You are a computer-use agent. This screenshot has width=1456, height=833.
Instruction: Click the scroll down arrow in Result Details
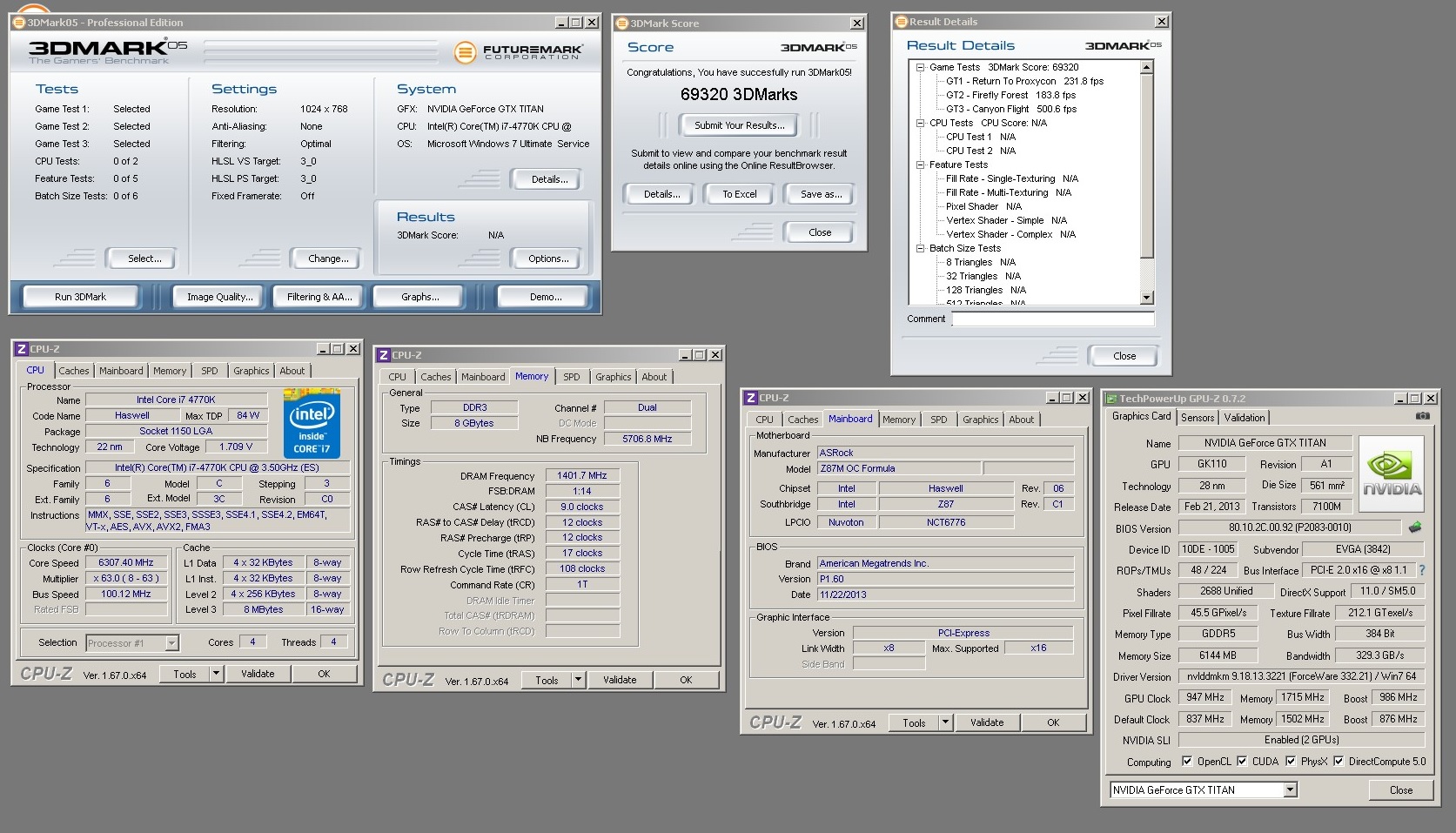point(1146,298)
